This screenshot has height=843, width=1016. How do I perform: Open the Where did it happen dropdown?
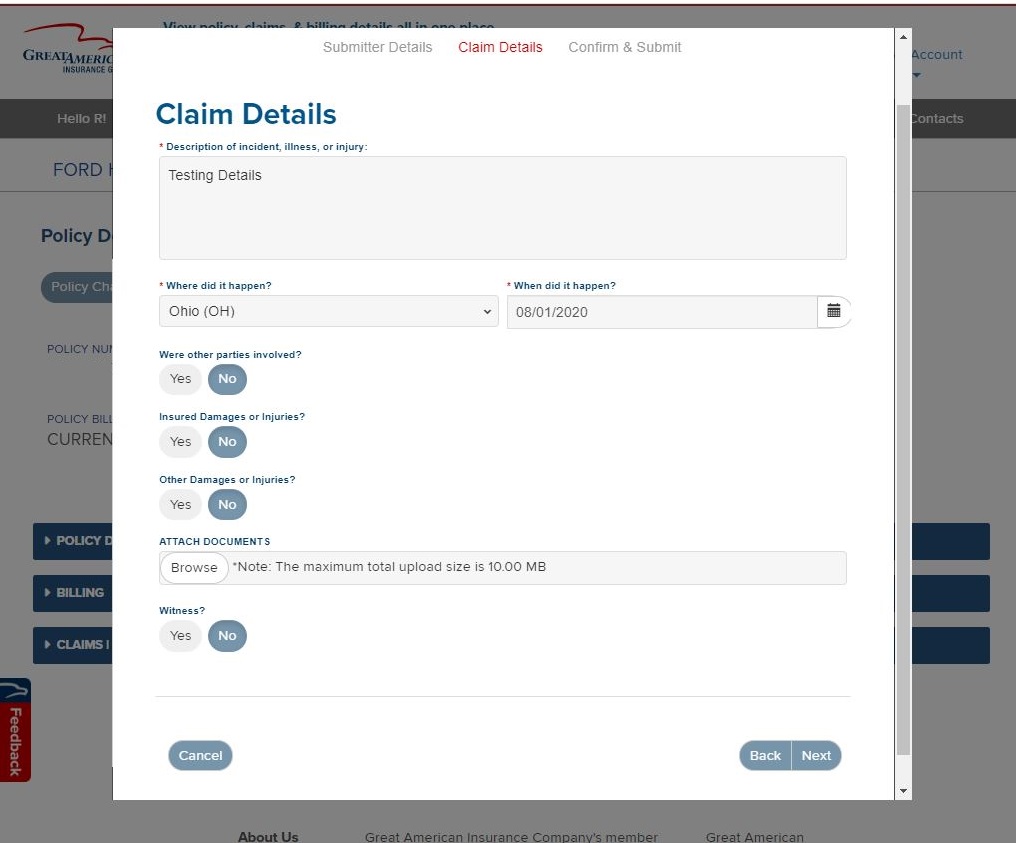pyautogui.click(x=329, y=311)
